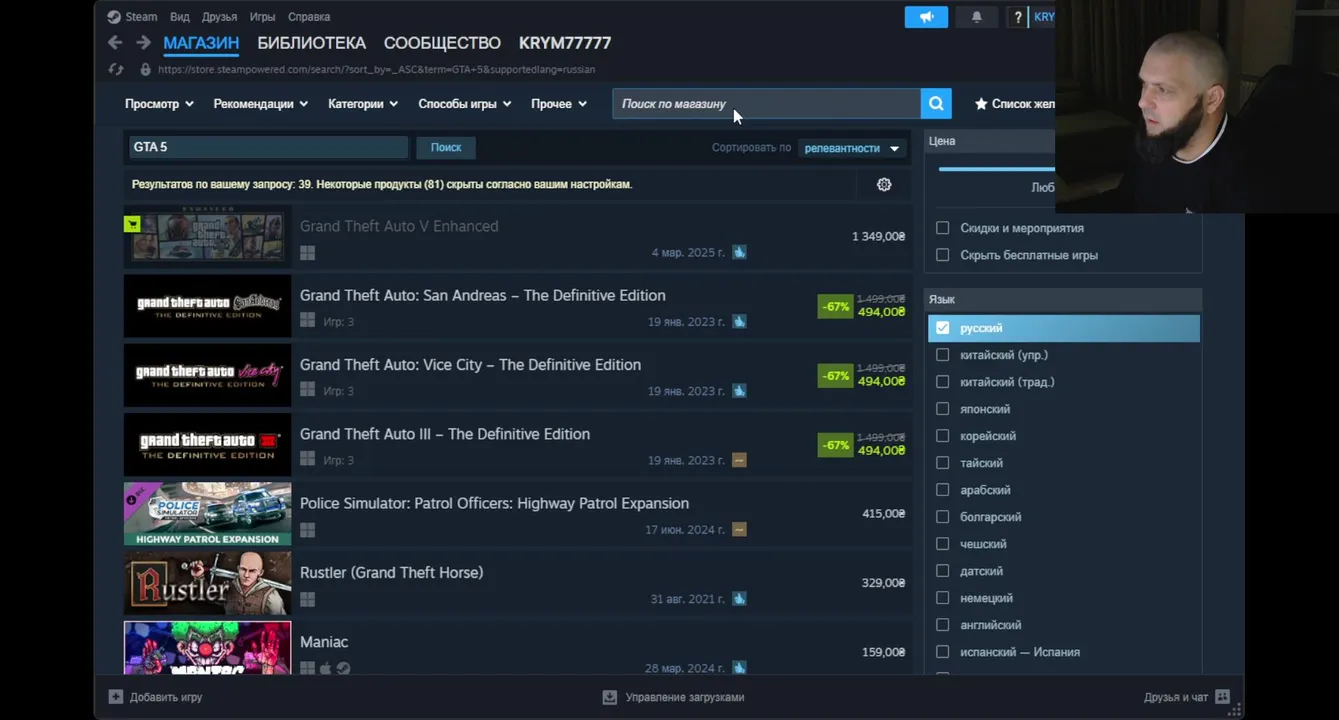Expand the 'Просмотр' store menu
1339x720 pixels.
point(159,104)
